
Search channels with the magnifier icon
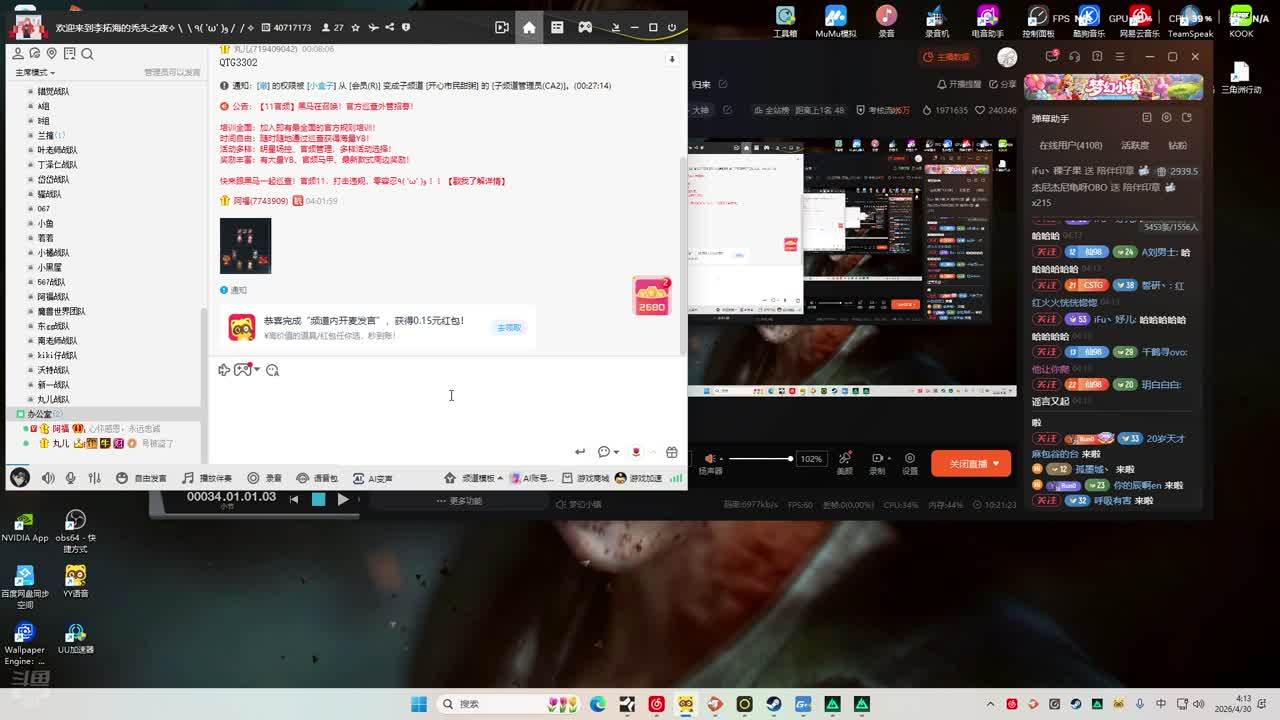[x=87, y=54]
